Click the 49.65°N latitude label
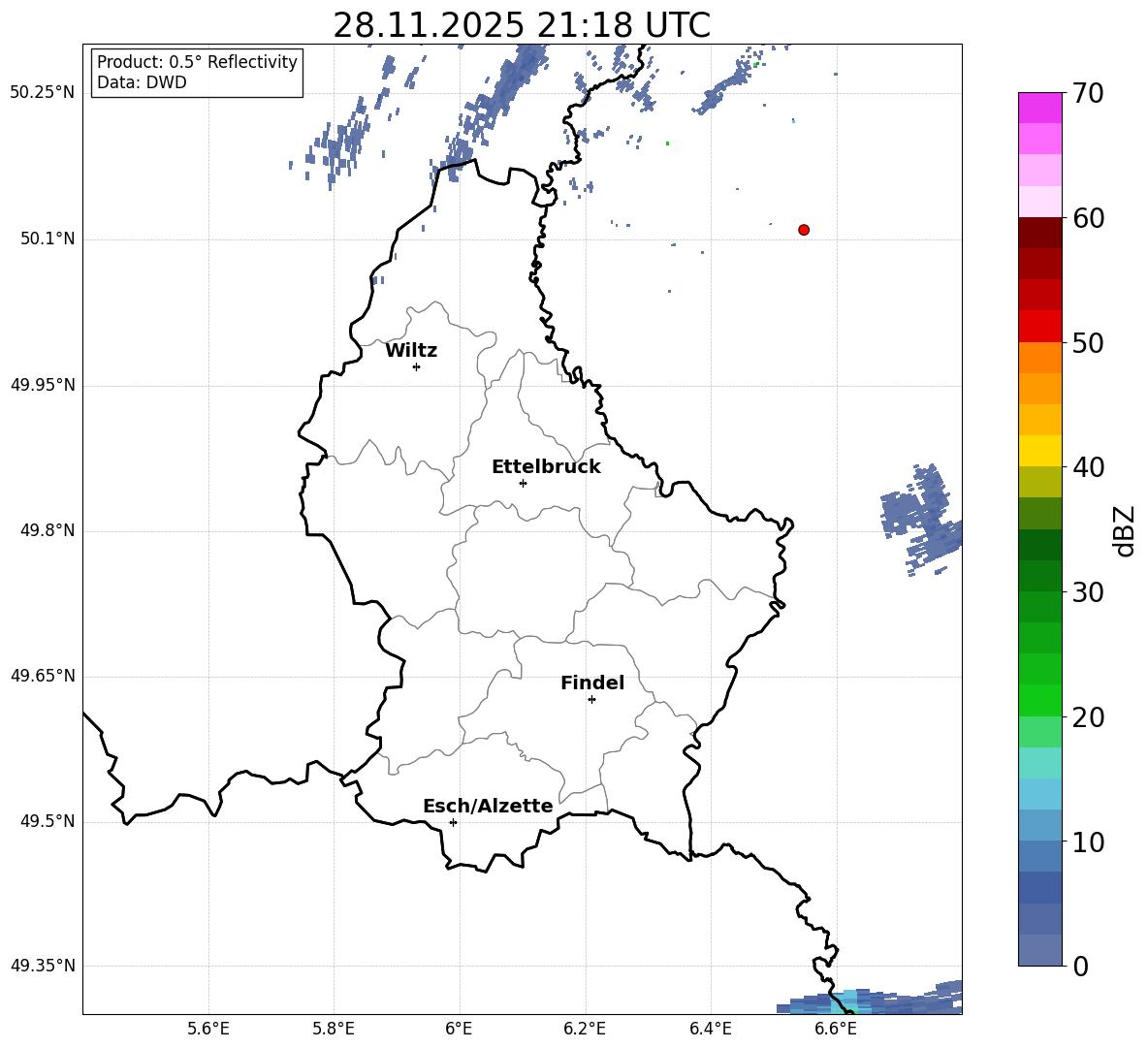 43,676
